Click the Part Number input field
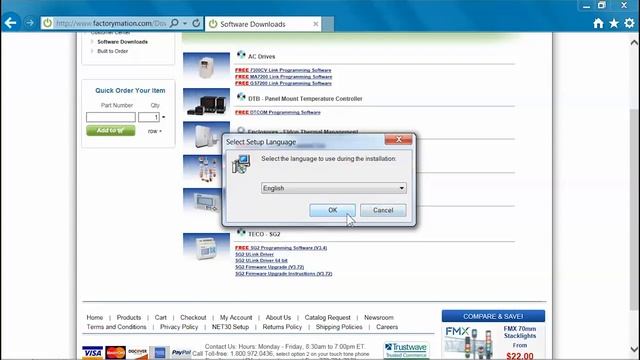The height and width of the screenshot is (360, 640). [111, 117]
